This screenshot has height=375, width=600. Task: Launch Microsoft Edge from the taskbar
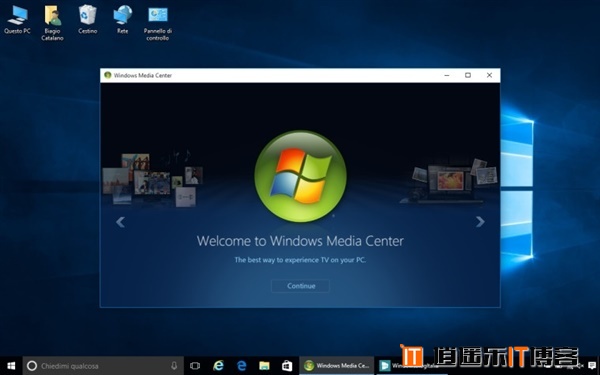coord(241,366)
